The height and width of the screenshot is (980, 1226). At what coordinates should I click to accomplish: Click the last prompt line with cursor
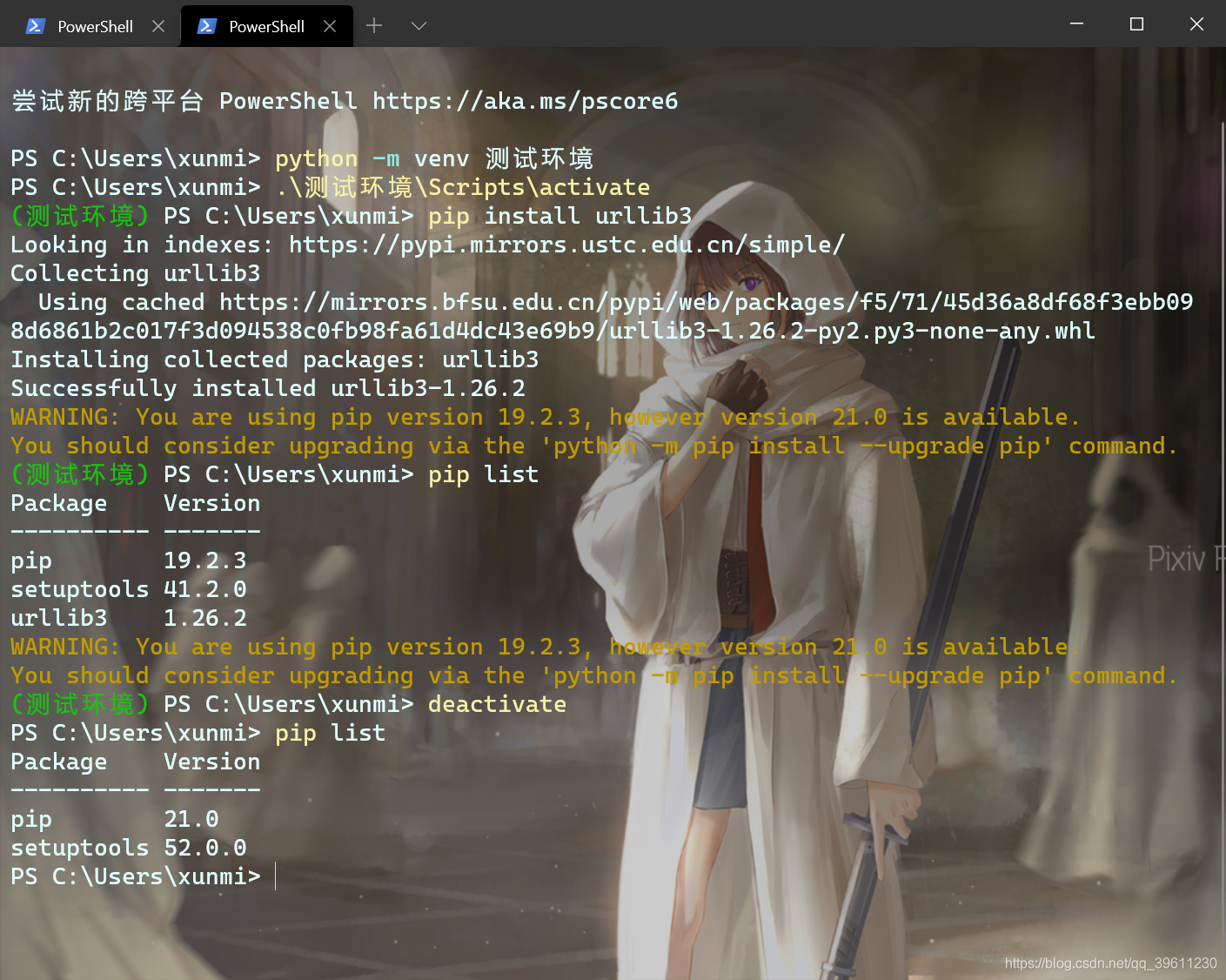pyautogui.click(x=144, y=876)
